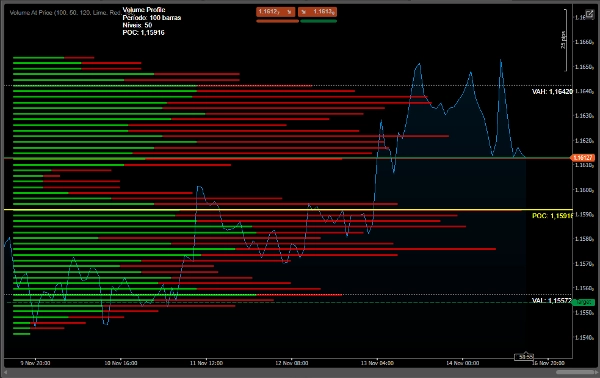Click the sell button showing 1.1612
The width and height of the screenshot is (600, 378).
(x=276, y=12)
